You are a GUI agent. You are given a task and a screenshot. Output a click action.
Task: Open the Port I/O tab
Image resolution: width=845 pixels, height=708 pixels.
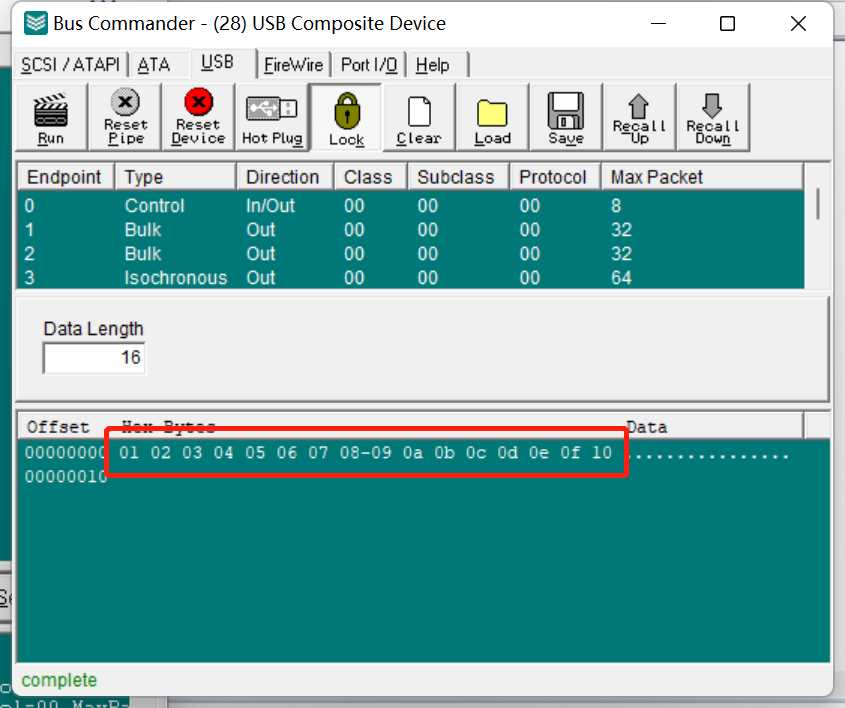click(x=369, y=65)
